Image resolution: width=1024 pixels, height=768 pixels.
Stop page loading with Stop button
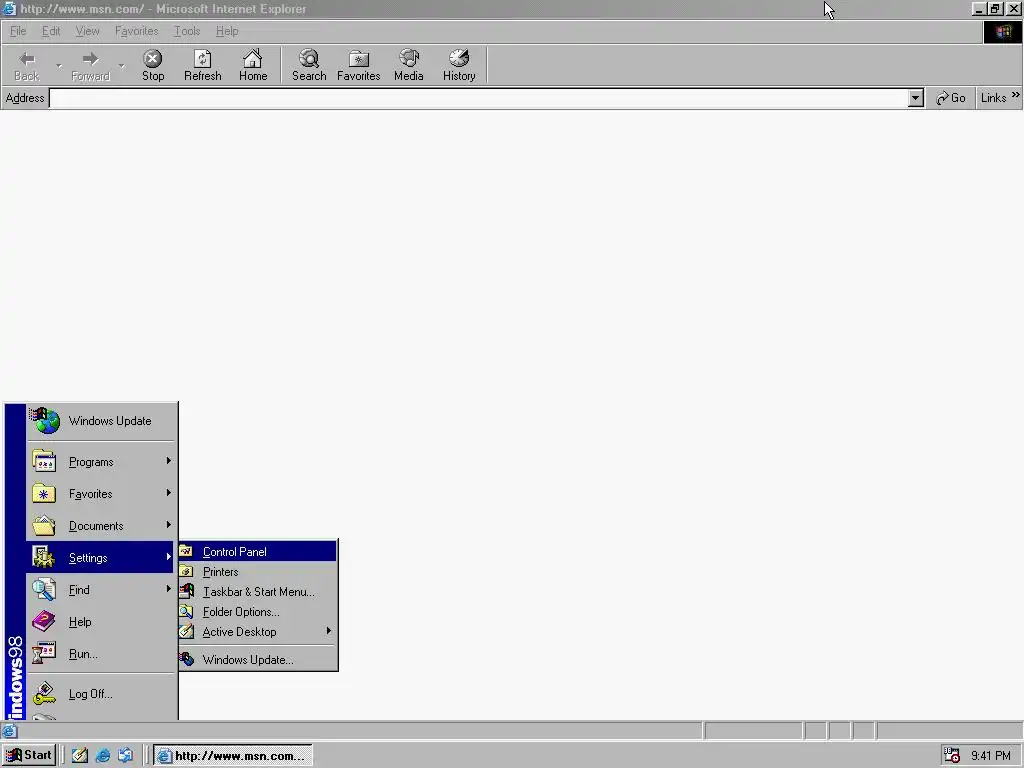(x=153, y=65)
